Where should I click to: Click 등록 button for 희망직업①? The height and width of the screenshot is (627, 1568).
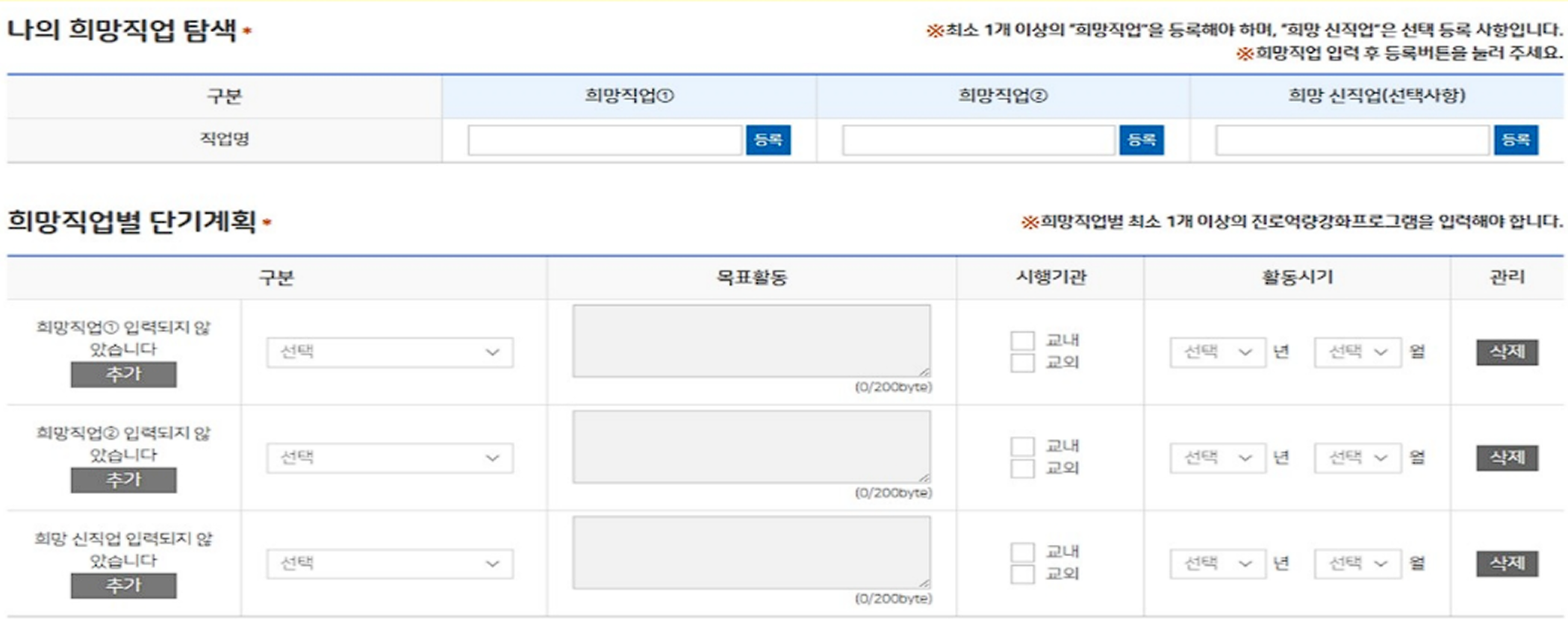click(768, 140)
